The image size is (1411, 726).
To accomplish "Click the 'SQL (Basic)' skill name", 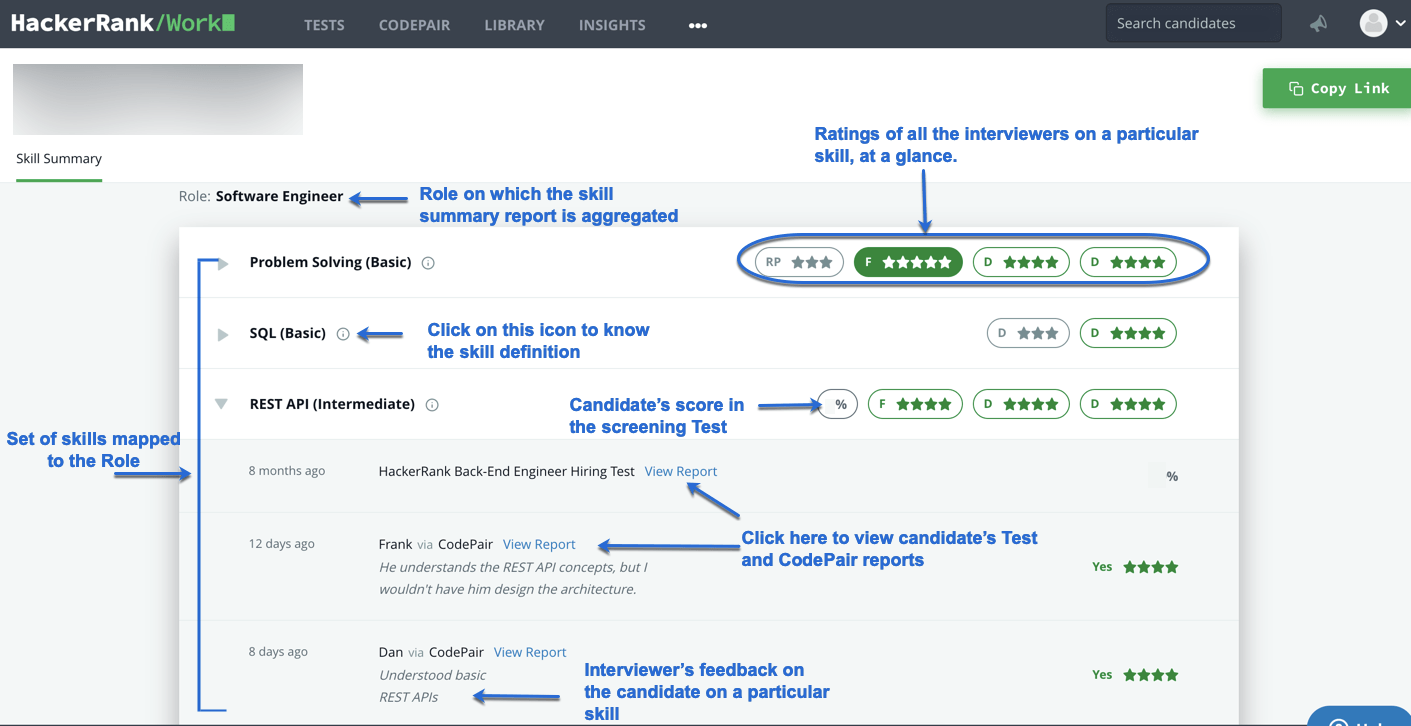I will 288,333.
